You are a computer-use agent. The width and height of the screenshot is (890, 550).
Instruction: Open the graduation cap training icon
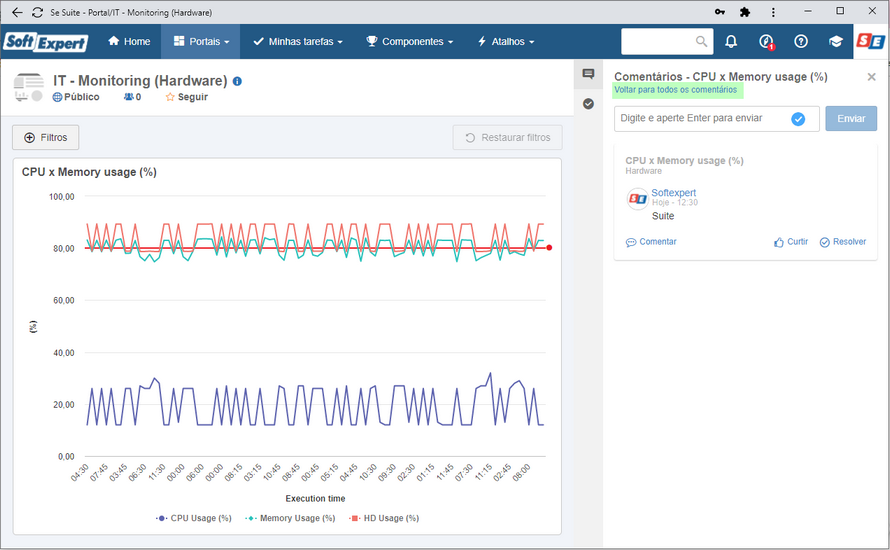(x=836, y=41)
